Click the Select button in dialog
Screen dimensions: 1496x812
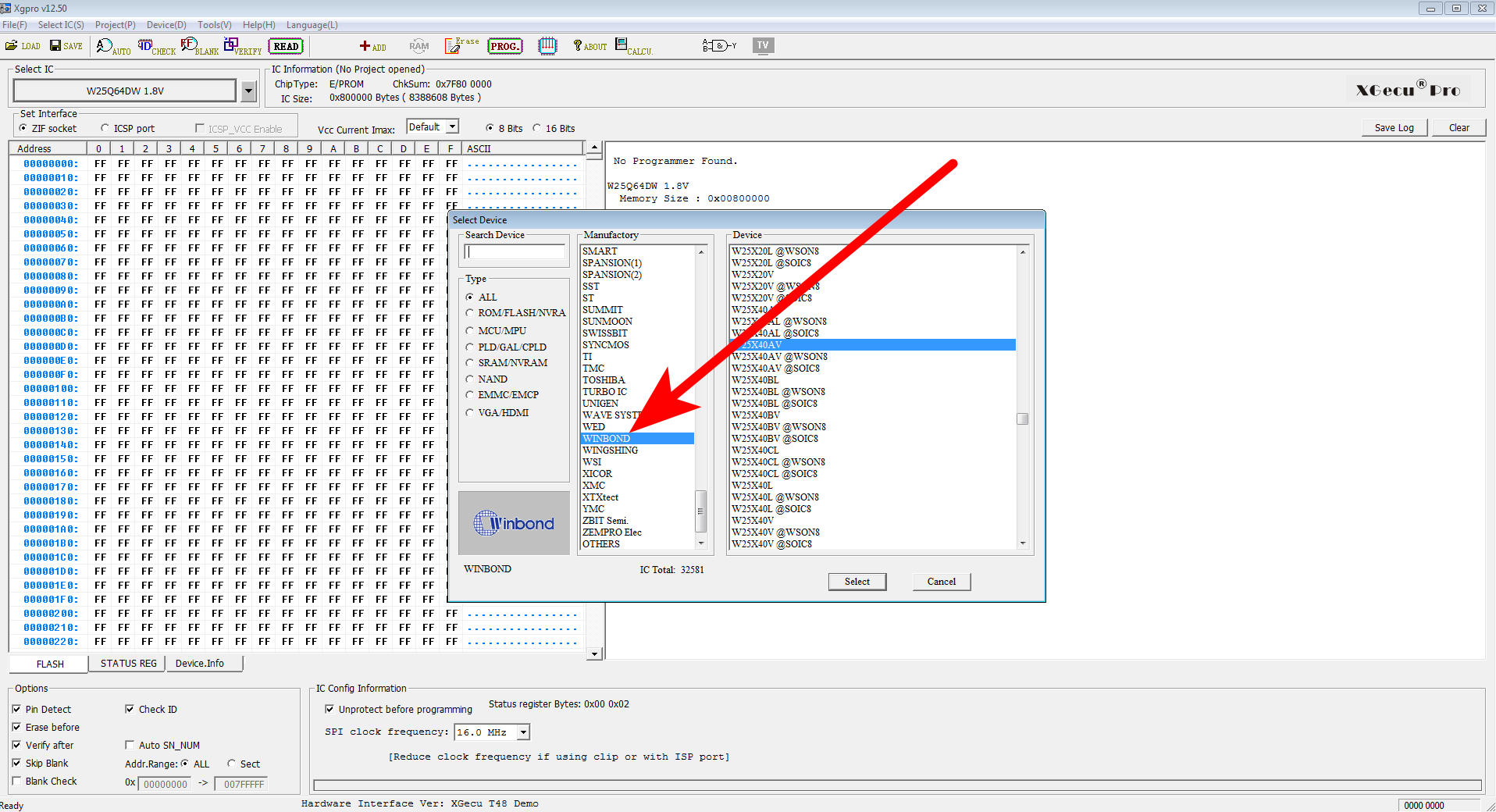click(857, 582)
